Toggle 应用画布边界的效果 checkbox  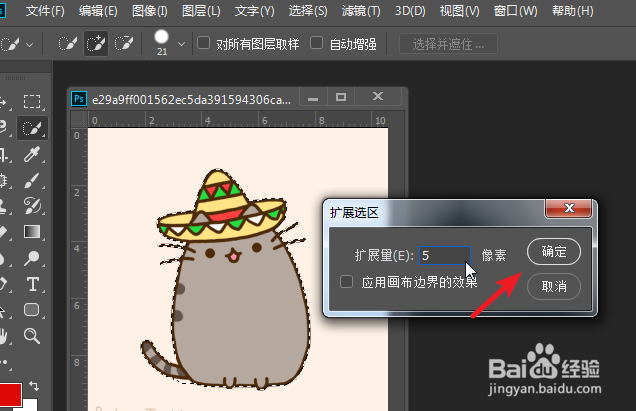pos(346,282)
